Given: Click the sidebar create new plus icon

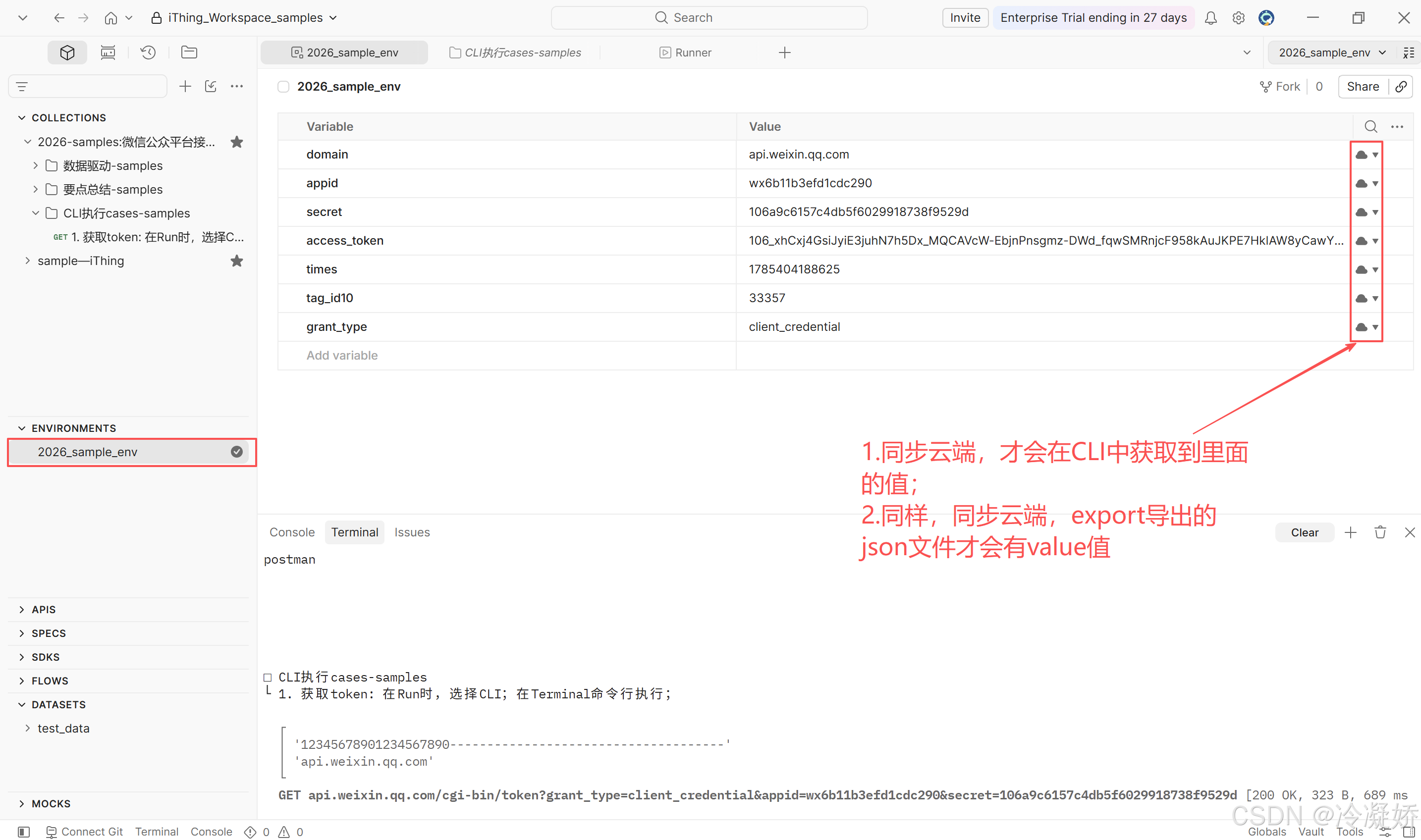Looking at the screenshot, I should point(185,87).
